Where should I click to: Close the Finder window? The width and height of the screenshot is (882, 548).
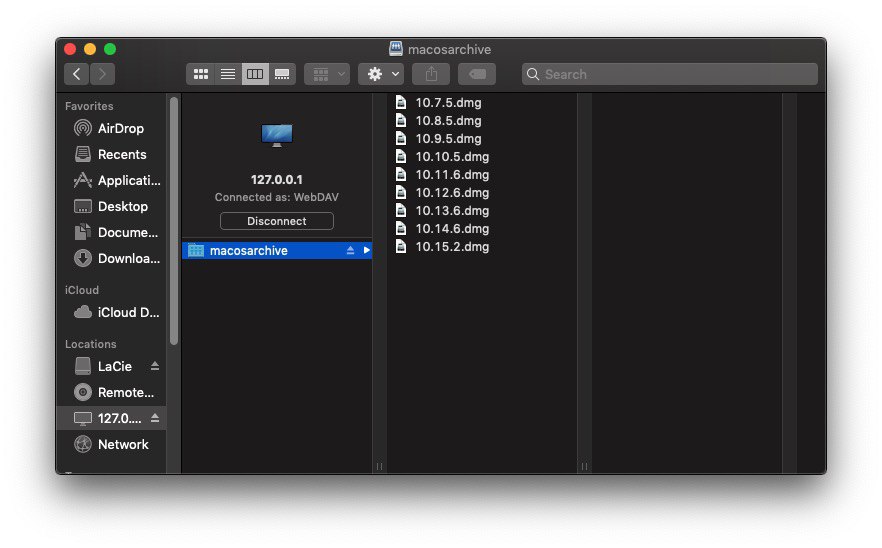[x=70, y=49]
